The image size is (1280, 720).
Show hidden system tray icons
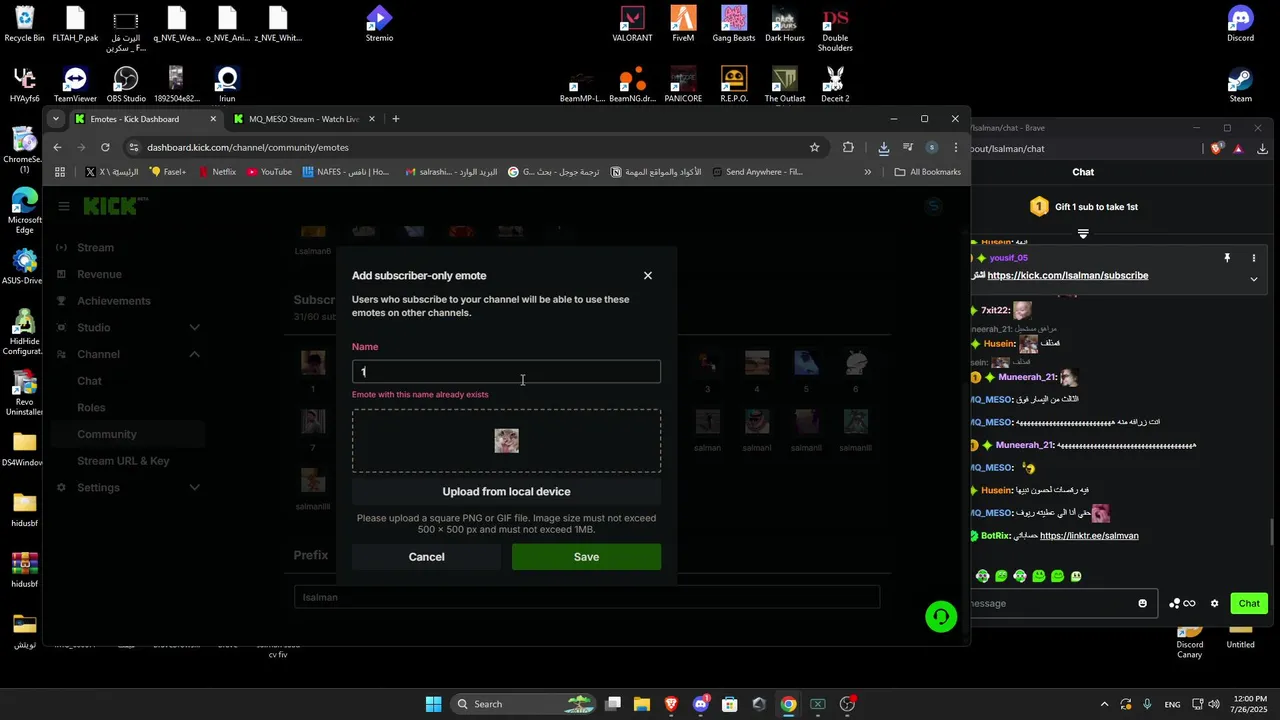click(1104, 704)
